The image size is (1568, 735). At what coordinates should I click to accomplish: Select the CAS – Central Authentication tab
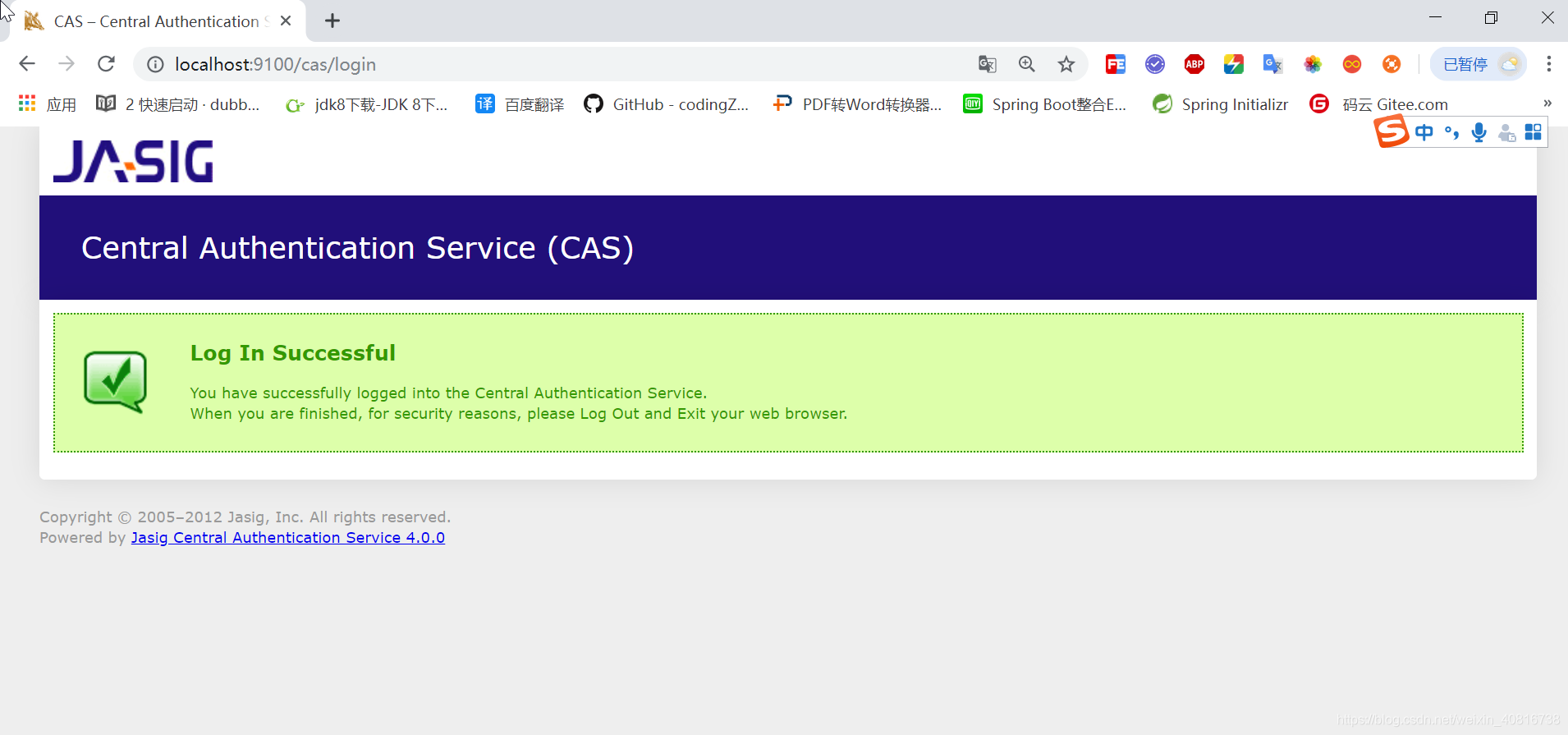(x=154, y=21)
